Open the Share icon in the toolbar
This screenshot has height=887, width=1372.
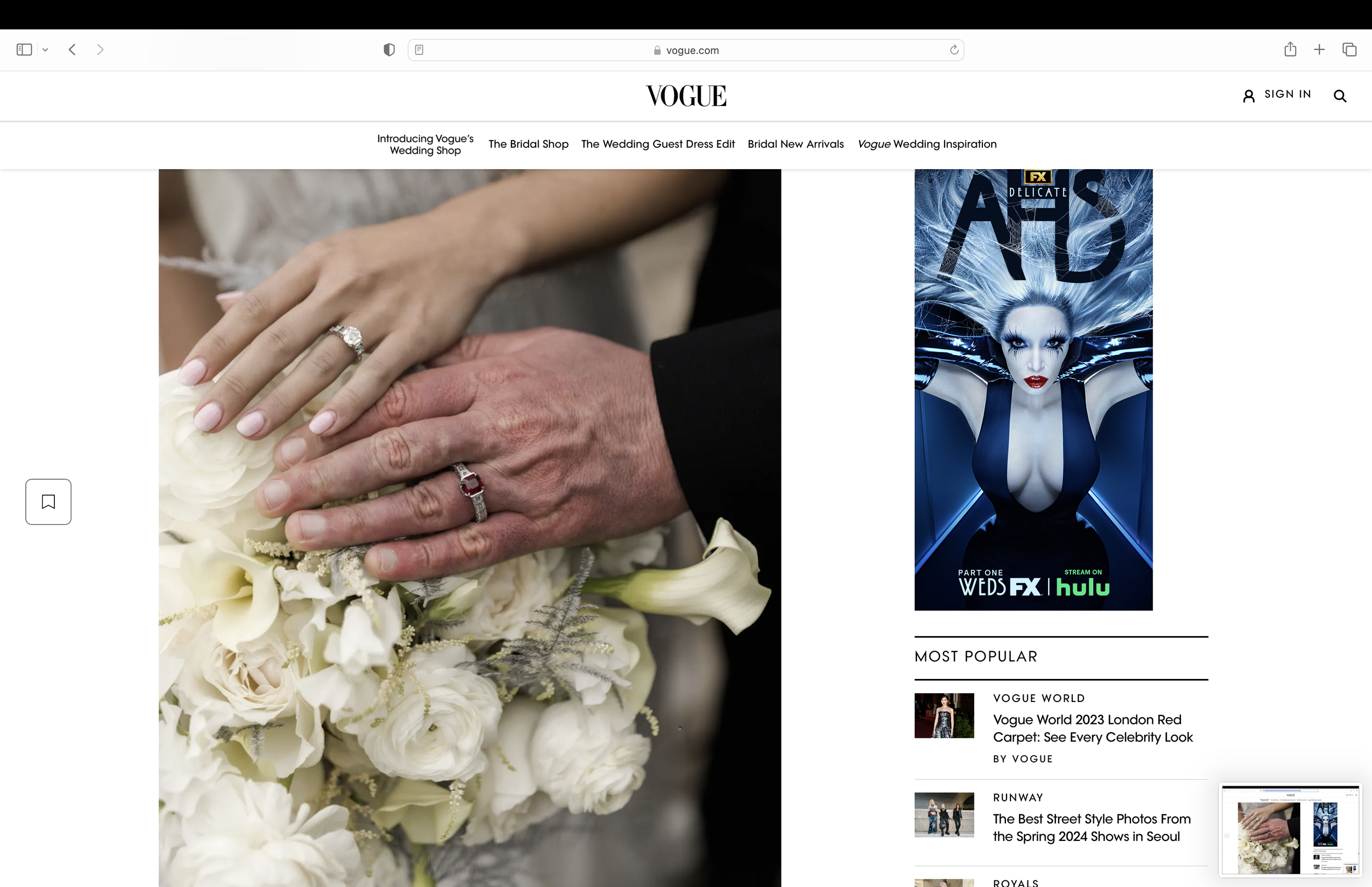[x=1290, y=49]
